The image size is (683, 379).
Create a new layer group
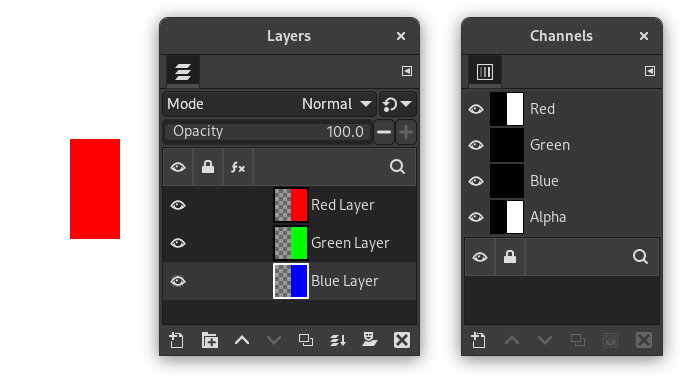click(x=210, y=340)
